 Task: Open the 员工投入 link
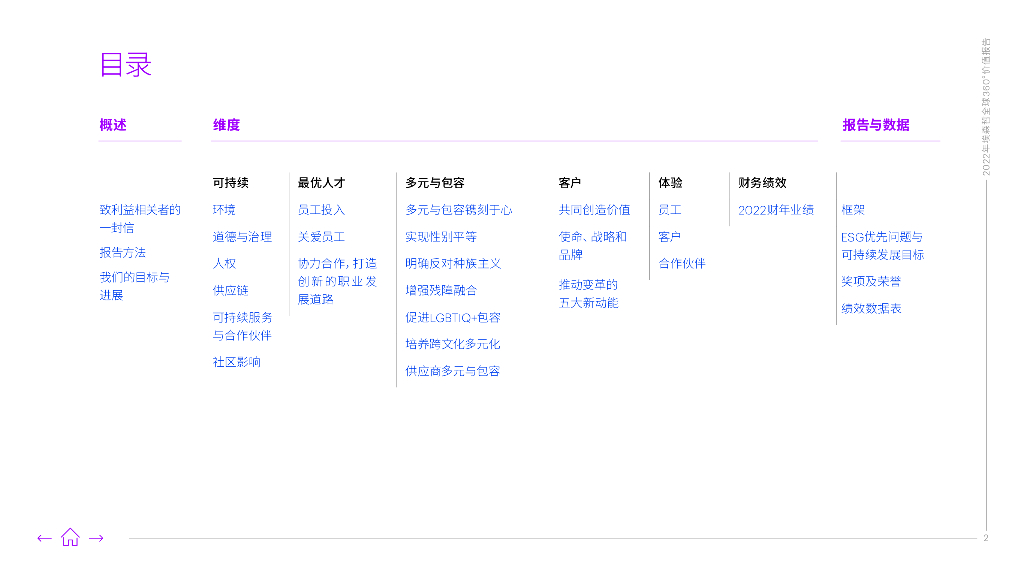[x=321, y=210]
